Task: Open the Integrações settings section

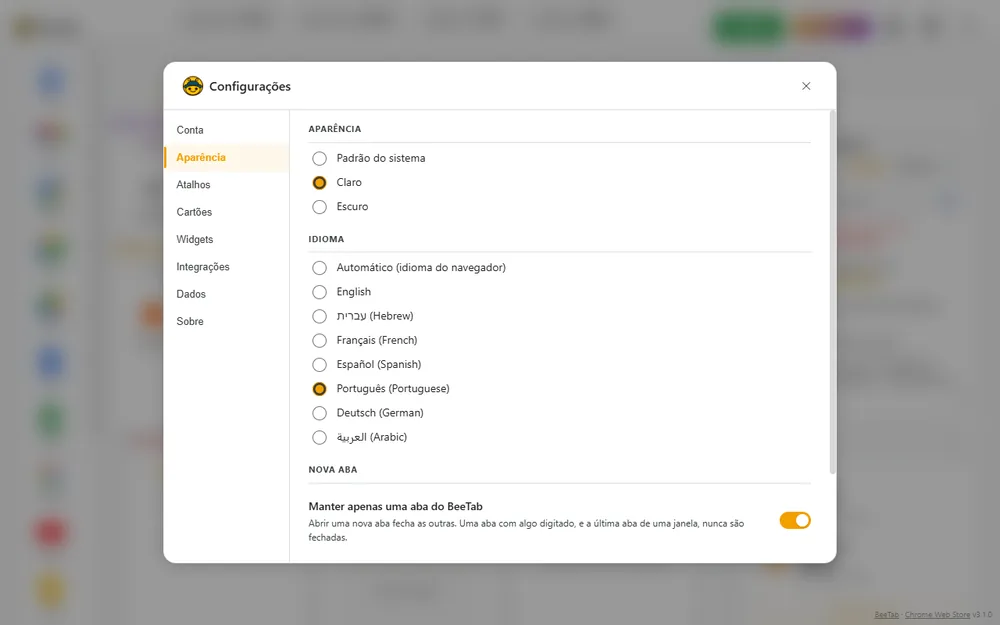Action: click(x=226, y=267)
